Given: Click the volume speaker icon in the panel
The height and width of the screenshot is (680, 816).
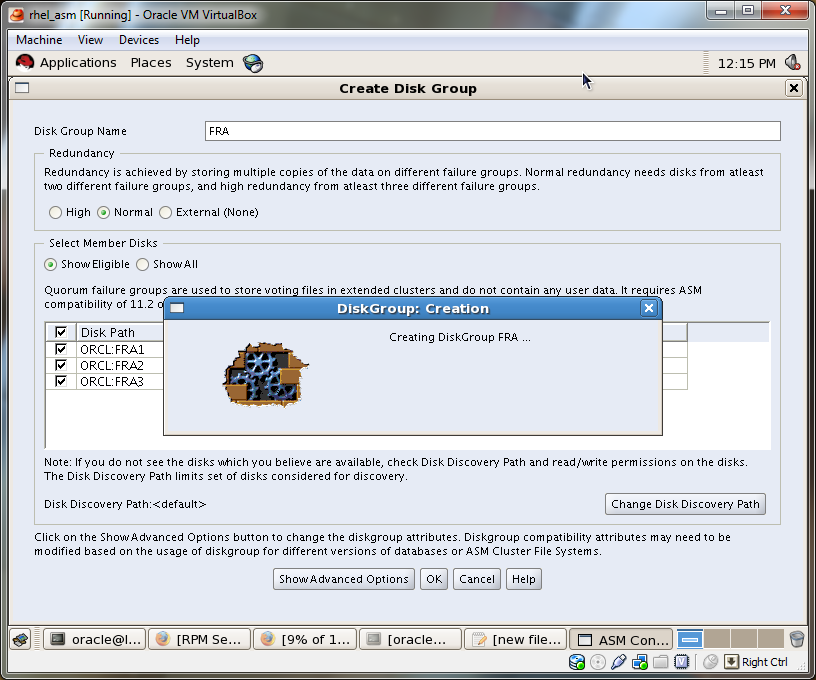Looking at the screenshot, I should 793,63.
